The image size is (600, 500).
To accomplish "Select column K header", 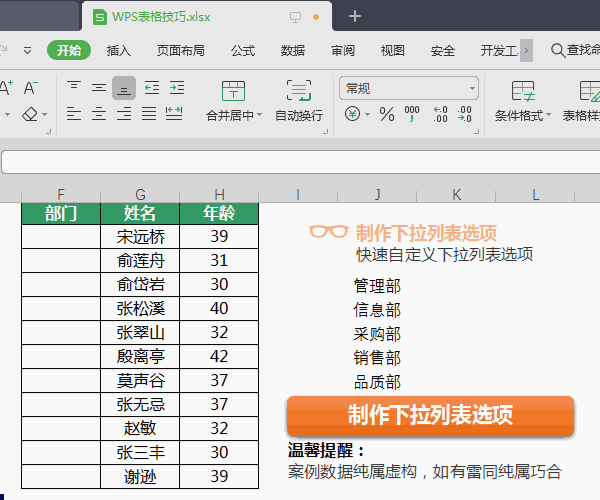I will click(x=456, y=195).
